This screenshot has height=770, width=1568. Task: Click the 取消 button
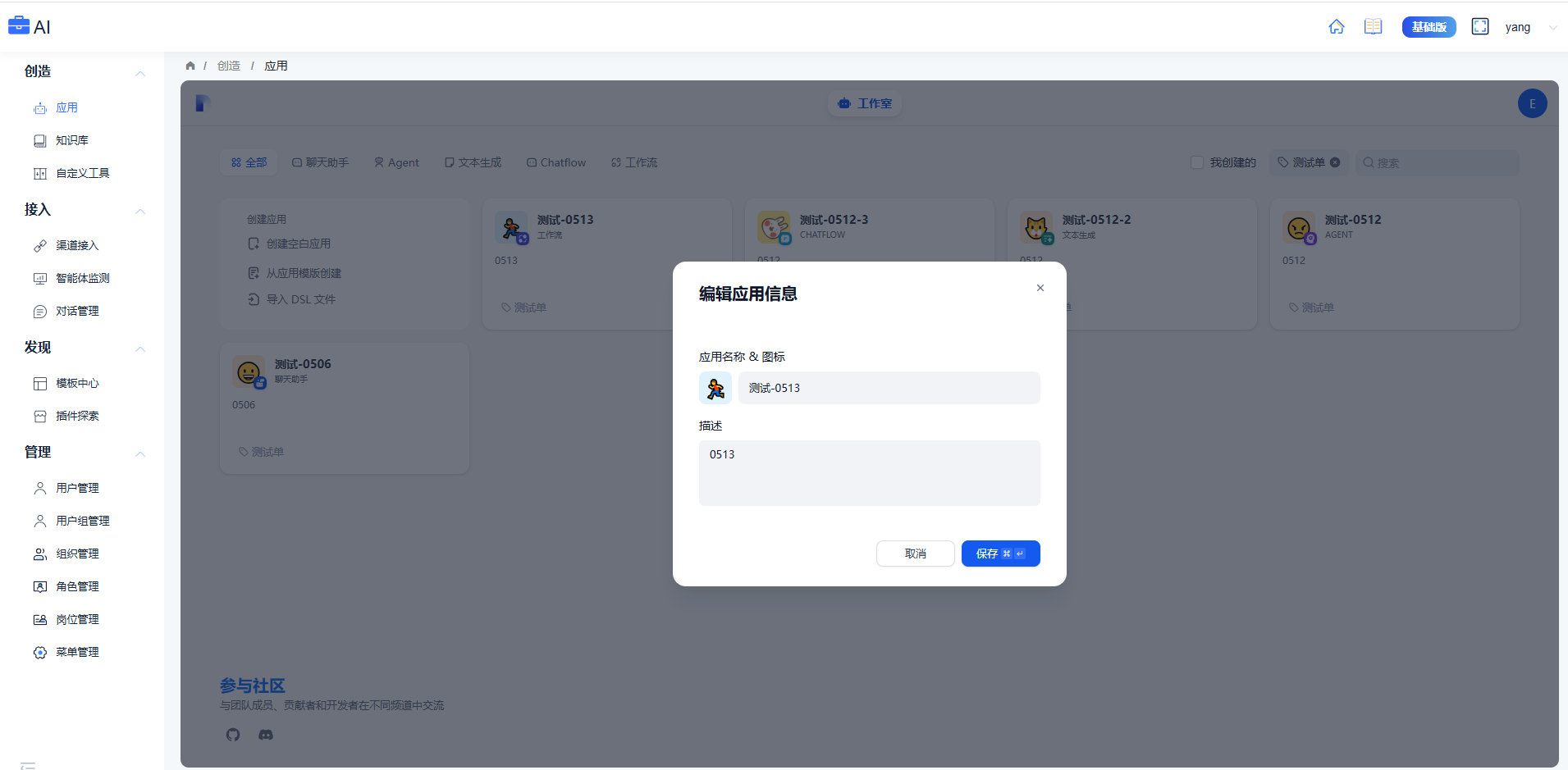point(915,554)
